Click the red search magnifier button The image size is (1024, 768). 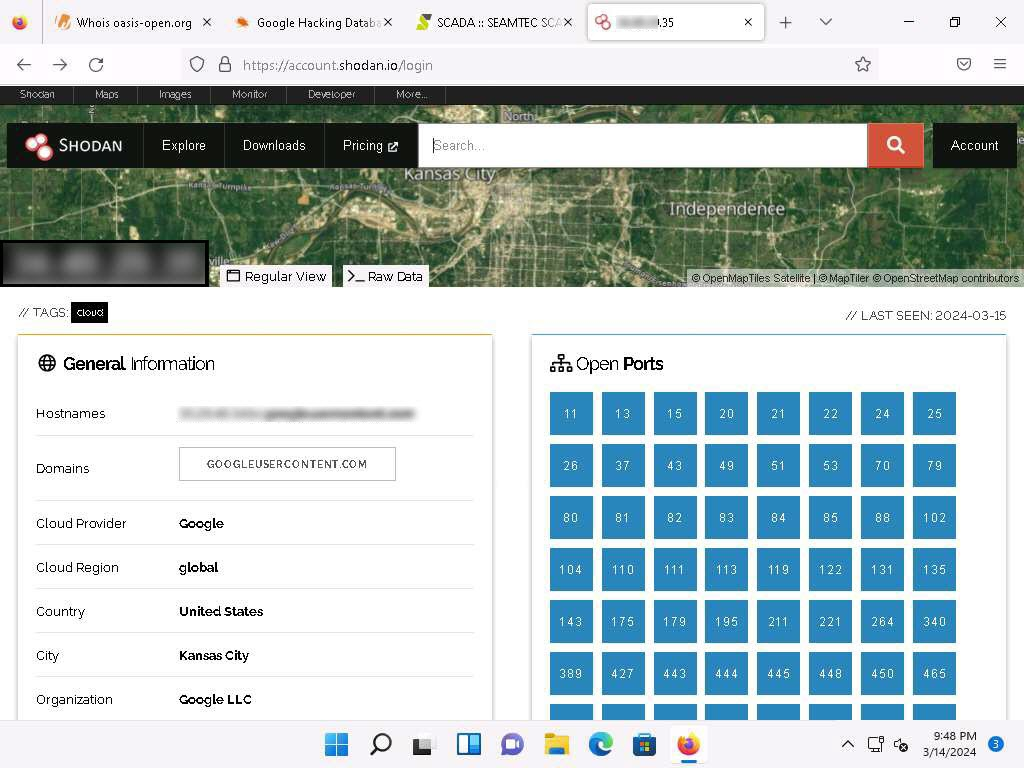[895, 145]
